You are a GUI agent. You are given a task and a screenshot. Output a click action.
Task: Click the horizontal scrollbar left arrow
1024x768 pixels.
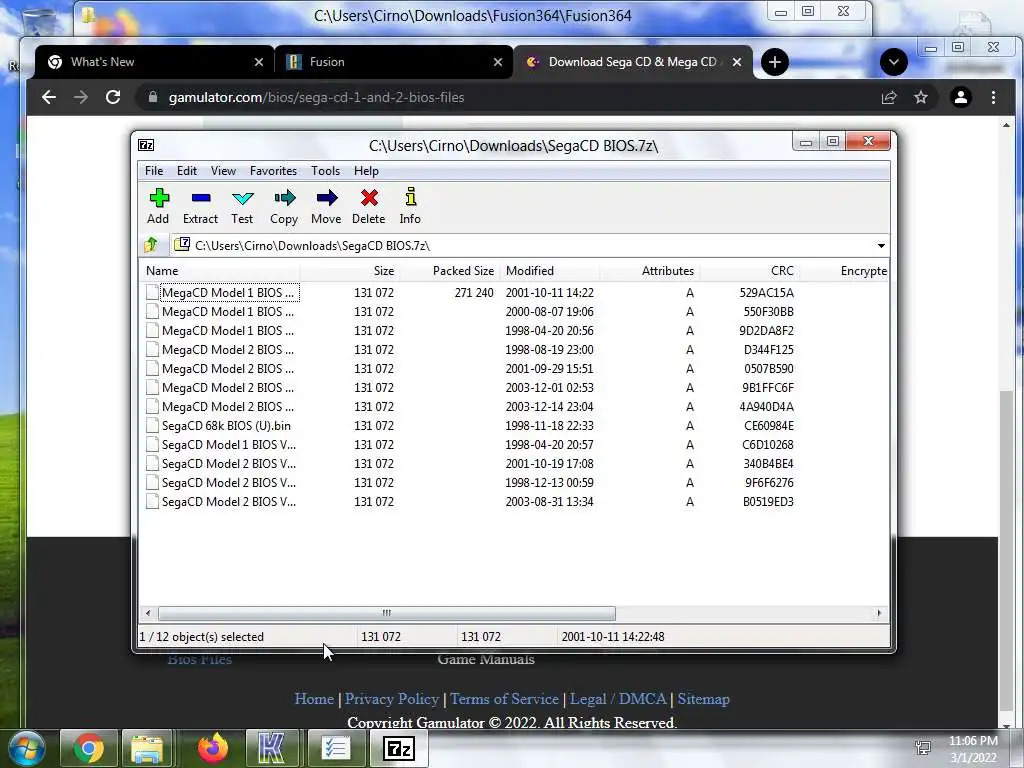tap(148, 613)
